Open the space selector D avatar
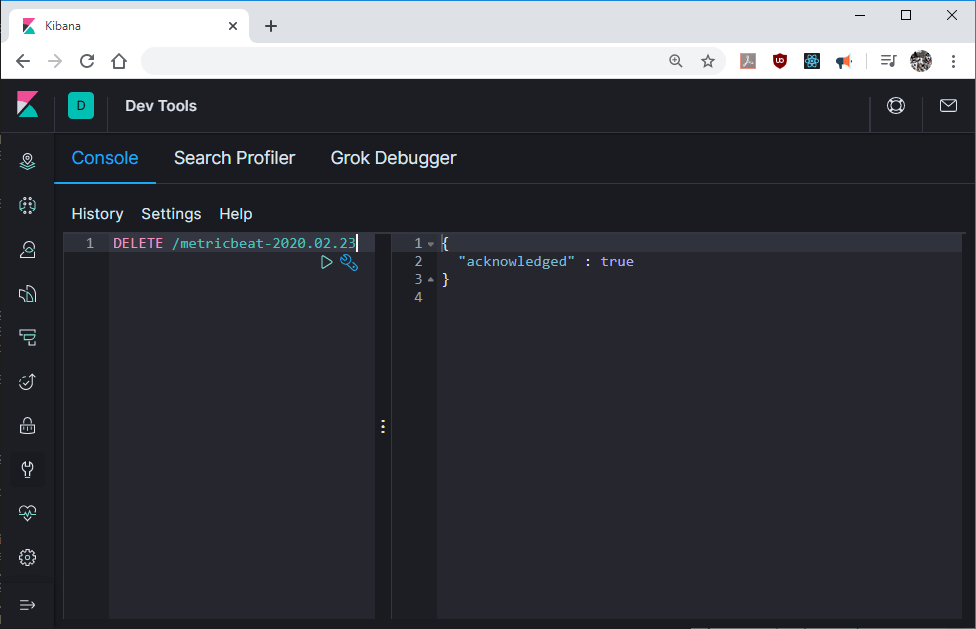Screen dimensions: 976x629 pos(81,106)
